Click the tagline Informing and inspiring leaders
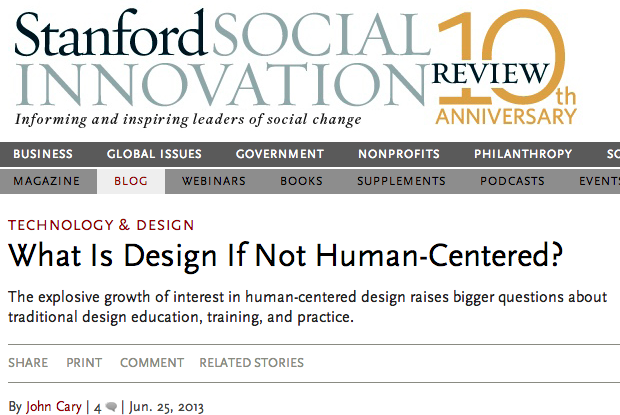Viewport: 620px width, 415px height. pos(188,119)
